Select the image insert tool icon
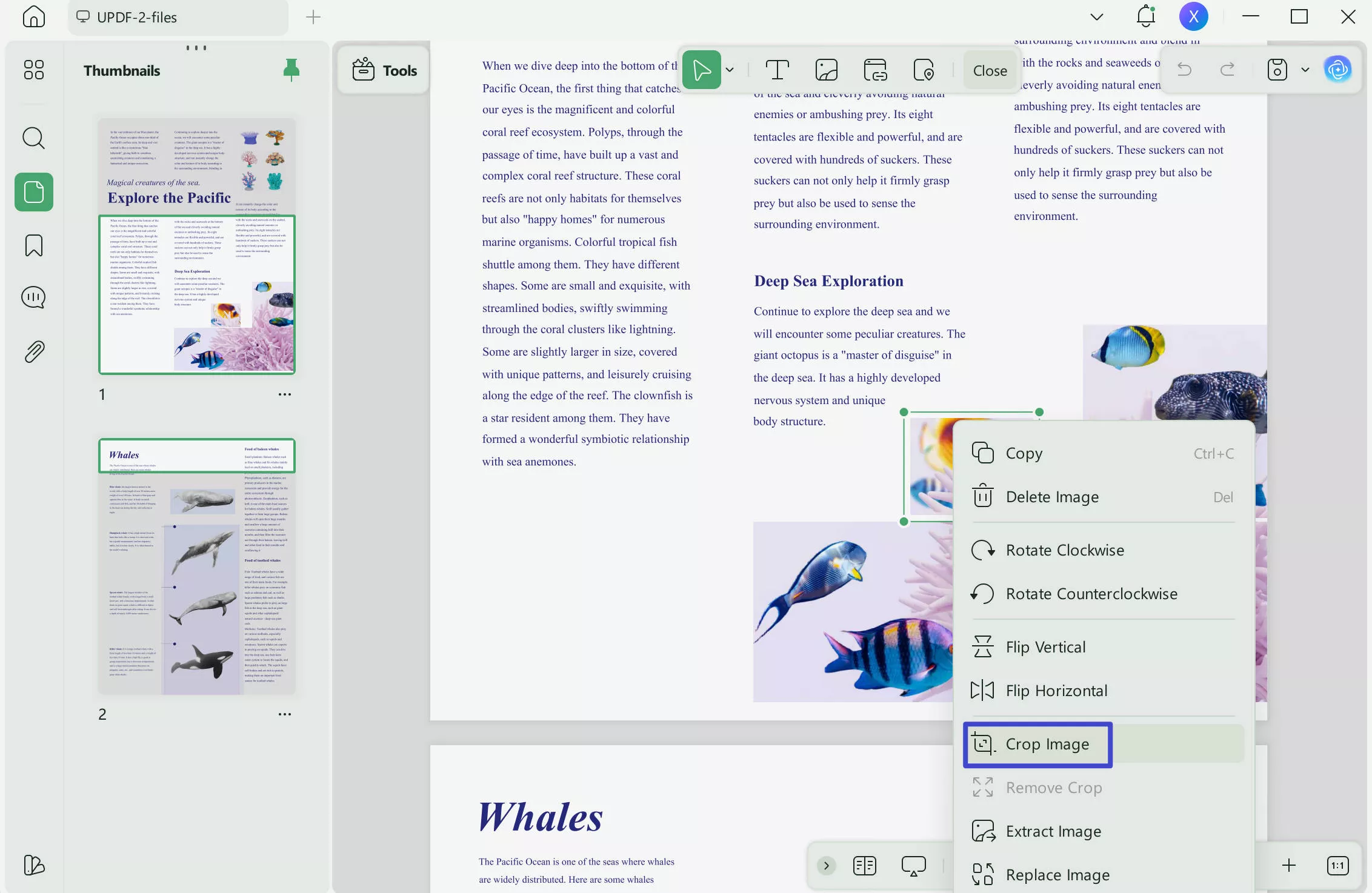 [x=826, y=70]
